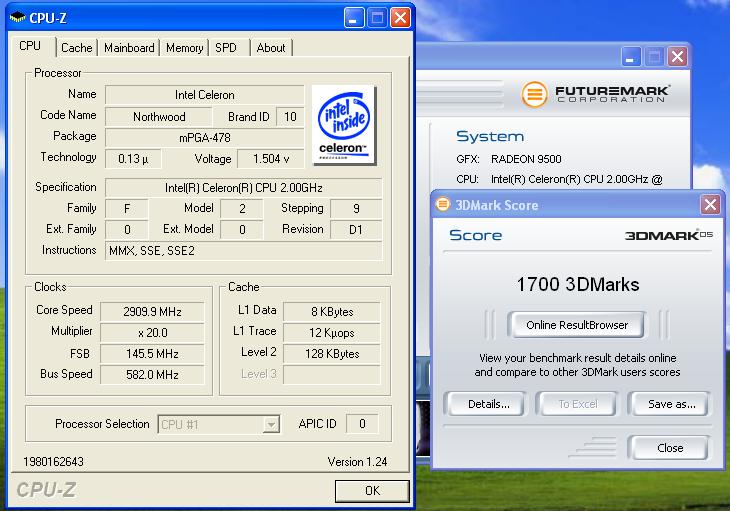The width and height of the screenshot is (730, 511).
Task: Click the Level 2 value '128 KBytes'
Action: [x=332, y=354]
